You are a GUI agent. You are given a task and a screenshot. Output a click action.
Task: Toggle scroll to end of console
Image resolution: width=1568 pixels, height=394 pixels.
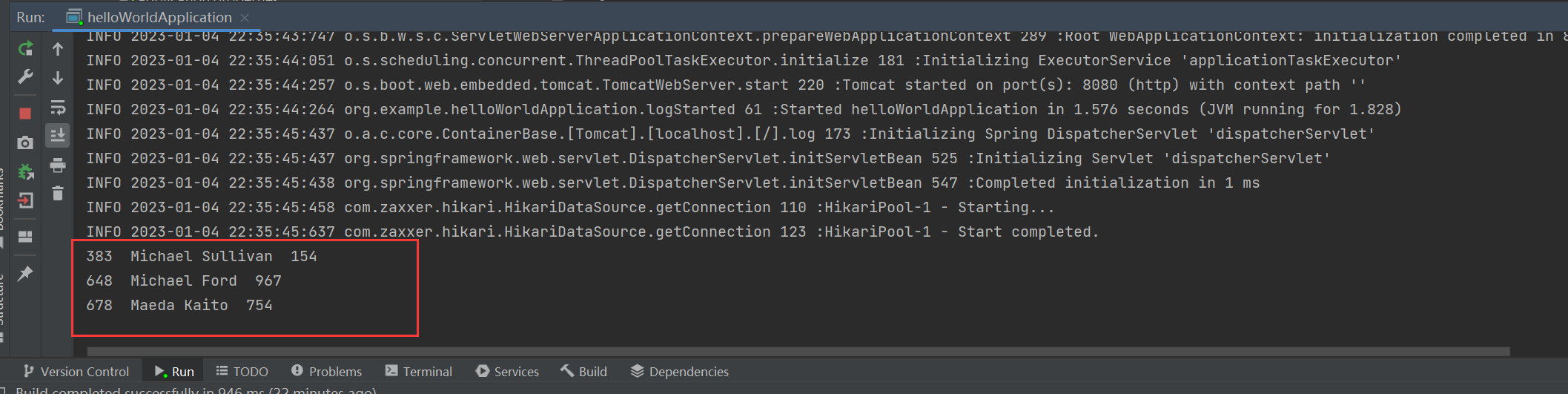[x=58, y=136]
